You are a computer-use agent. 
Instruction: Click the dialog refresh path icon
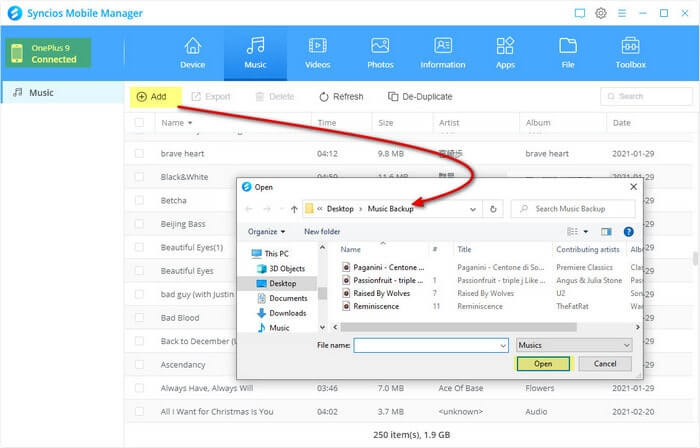coord(493,209)
